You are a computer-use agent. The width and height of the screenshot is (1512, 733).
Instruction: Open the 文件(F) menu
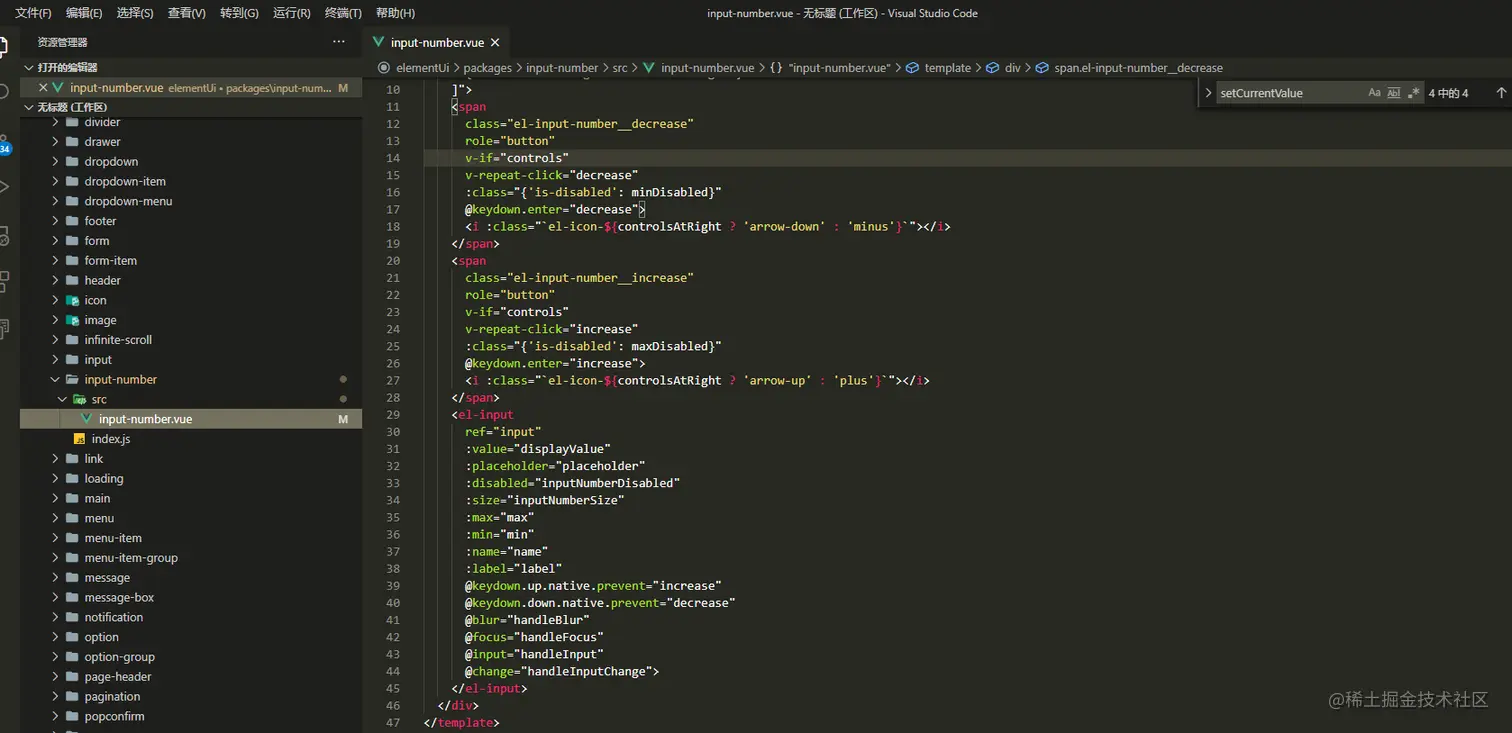(x=33, y=13)
